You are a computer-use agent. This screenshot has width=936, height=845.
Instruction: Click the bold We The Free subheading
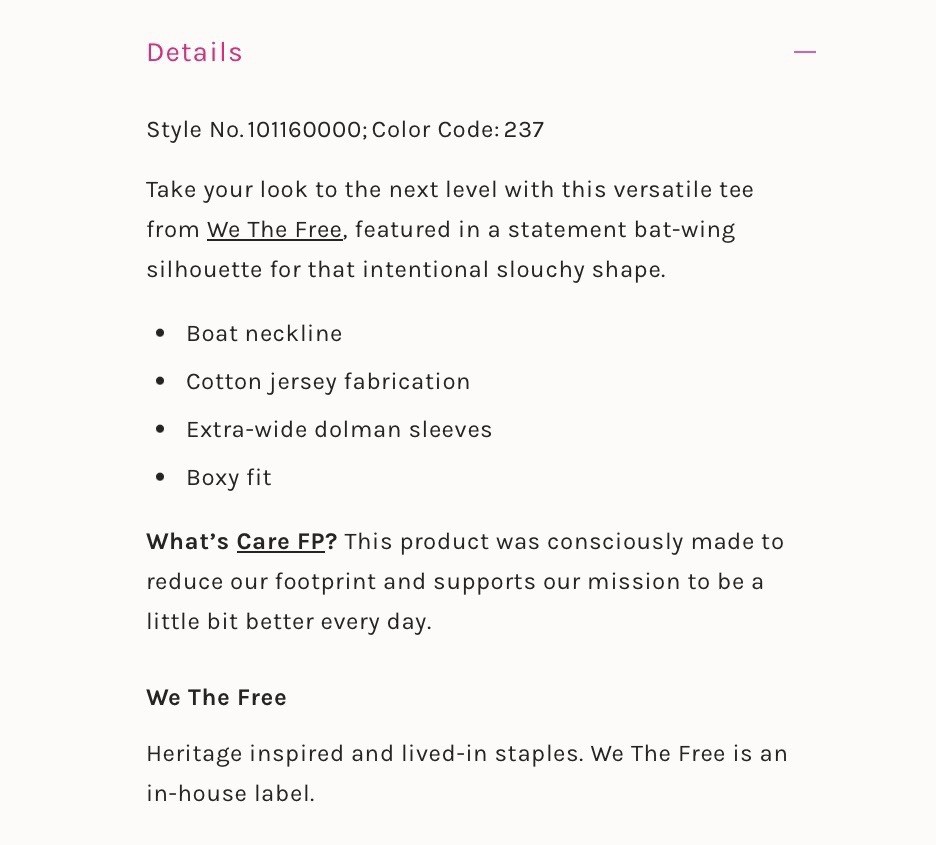217,698
